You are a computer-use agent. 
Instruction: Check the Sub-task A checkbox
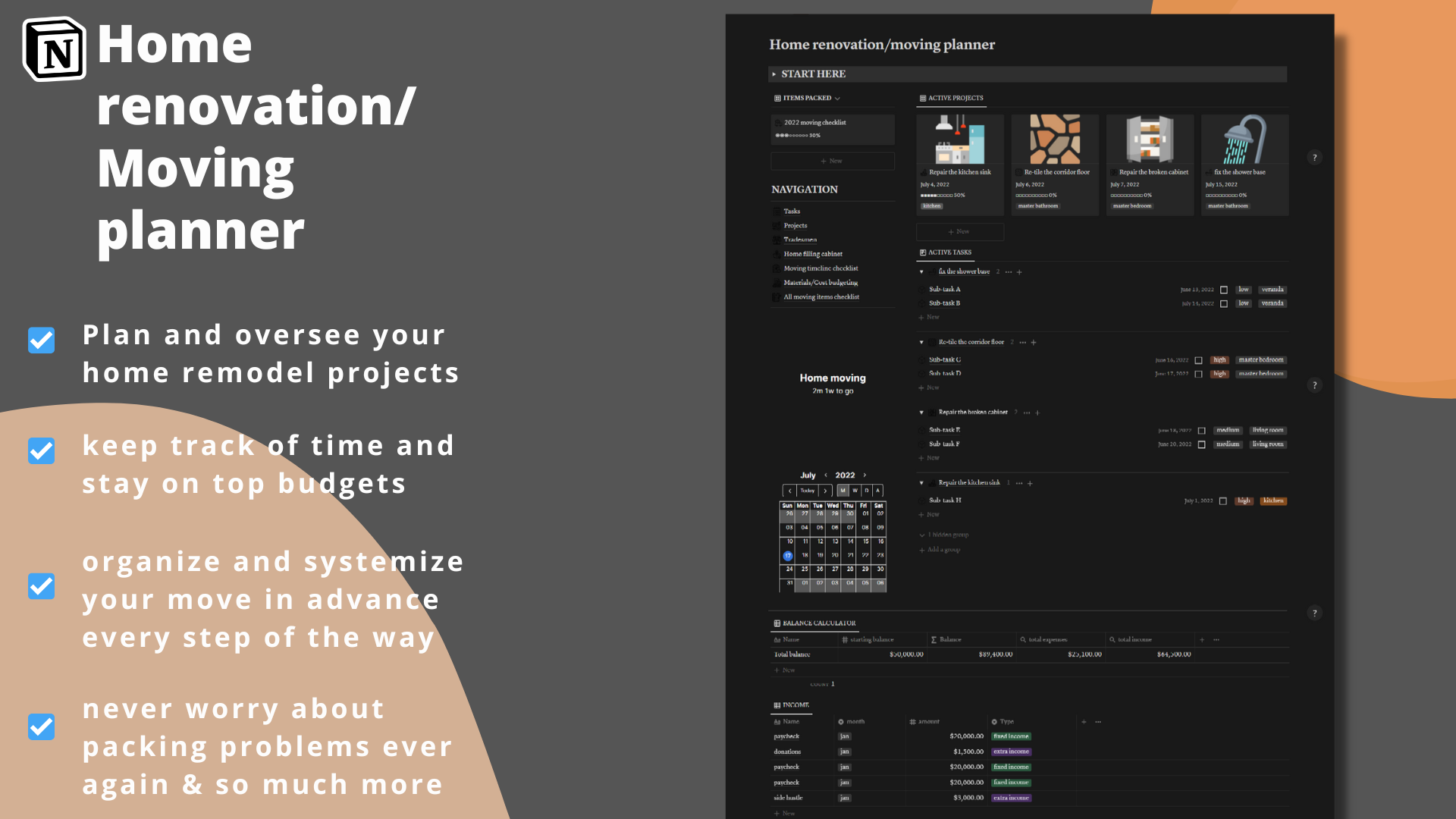1223,289
